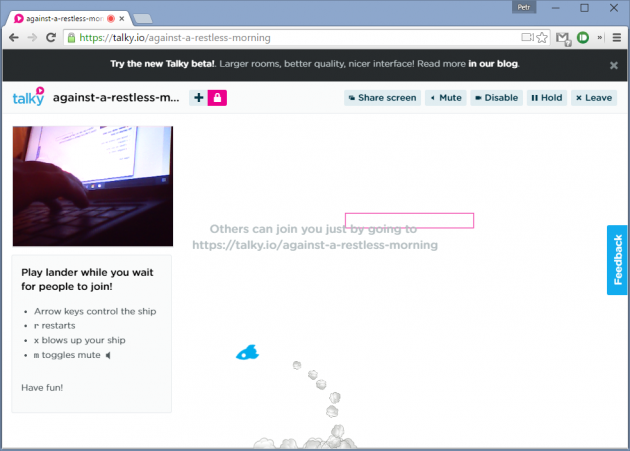Click the Share screen button
The height and width of the screenshot is (451, 630).
pos(381,98)
